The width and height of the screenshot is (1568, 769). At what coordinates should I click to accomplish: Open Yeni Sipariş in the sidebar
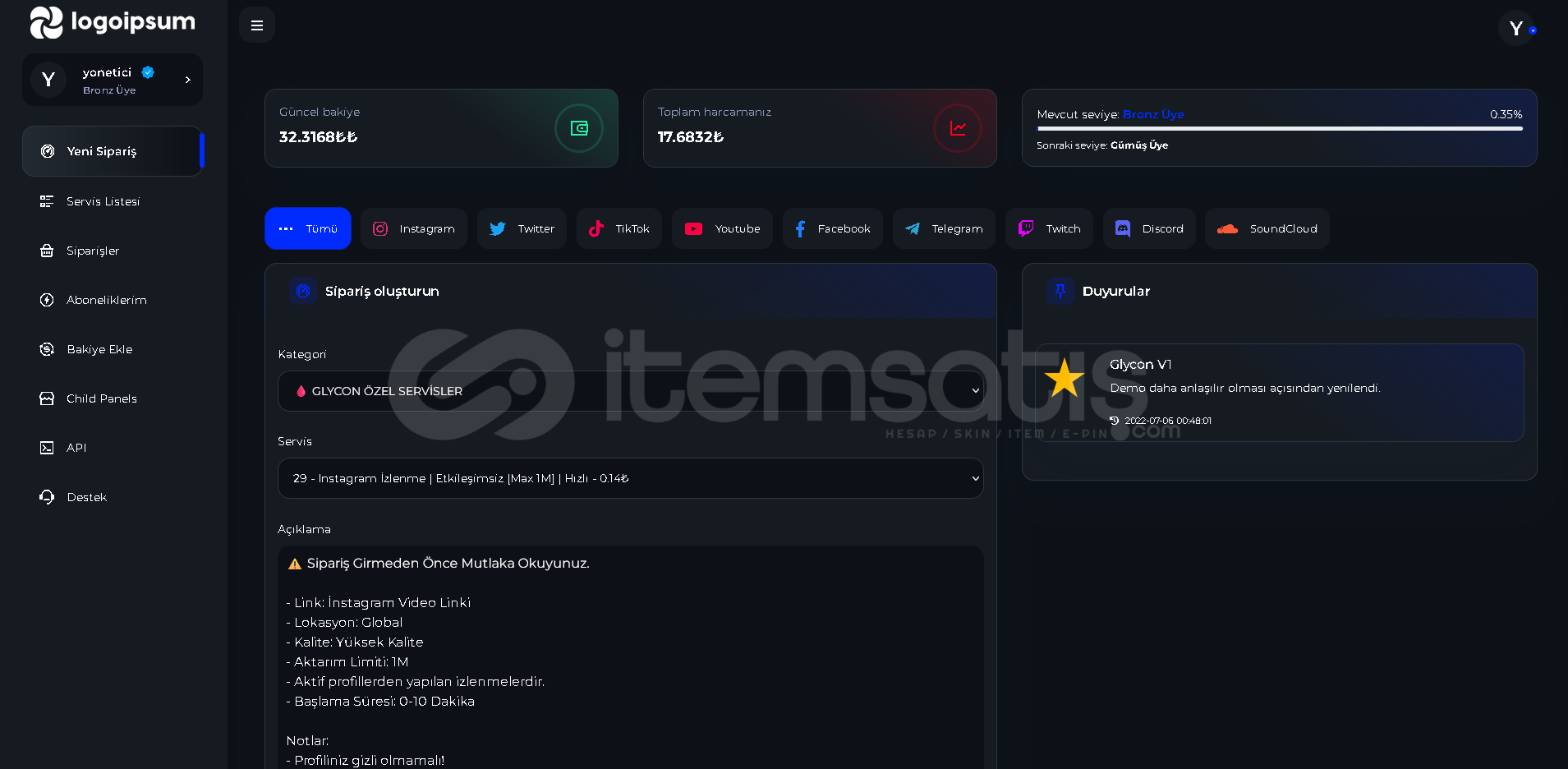tap(113, 151)
